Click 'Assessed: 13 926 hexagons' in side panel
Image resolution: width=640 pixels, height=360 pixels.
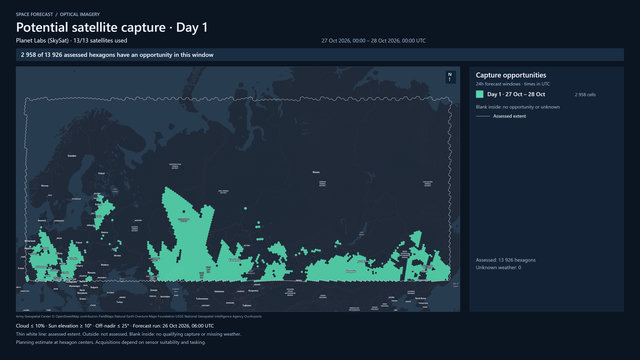506,260
